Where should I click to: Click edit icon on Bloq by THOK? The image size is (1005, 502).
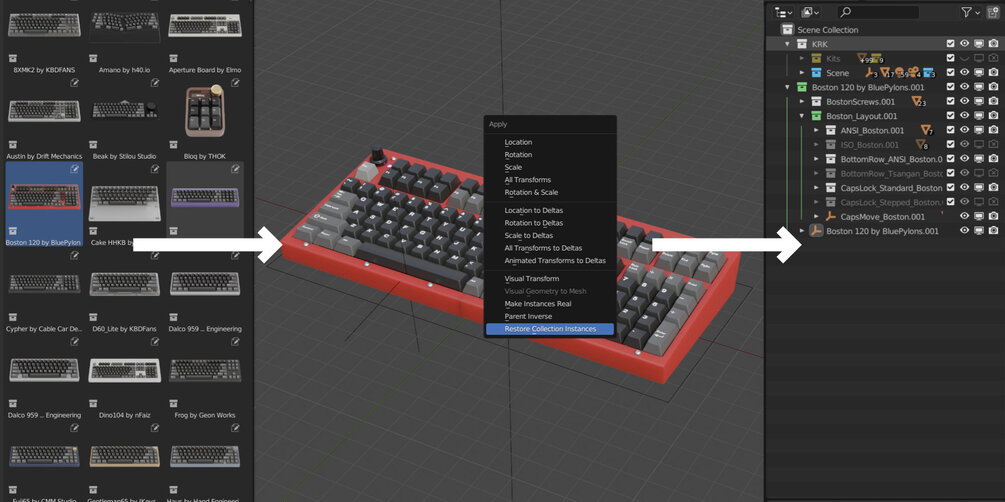coord(235,83)
